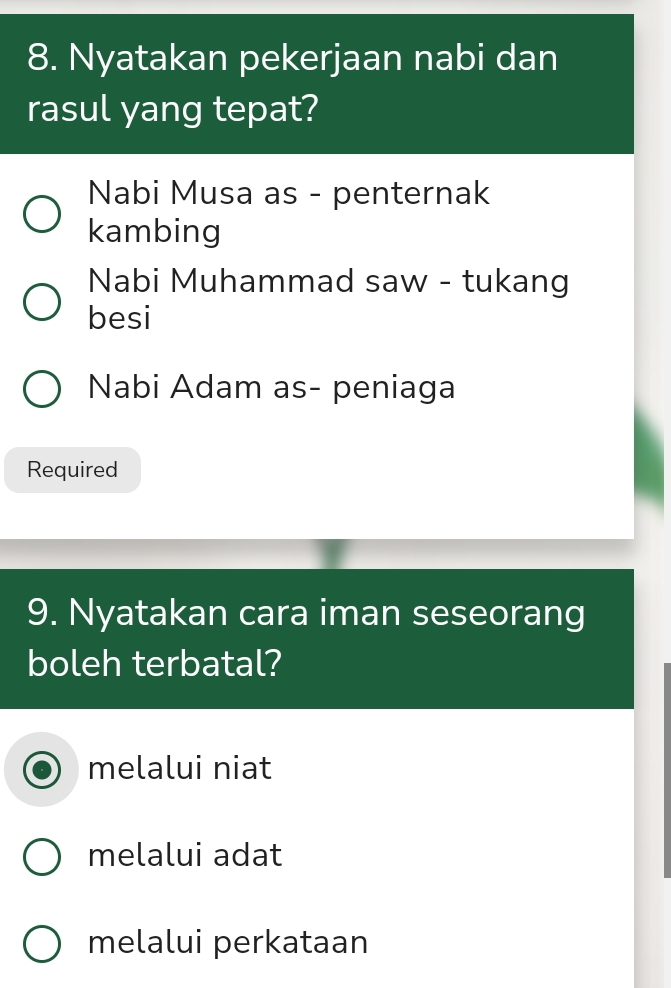Click the 'boleh terbatal?' heading line

[x=155, y=662]
